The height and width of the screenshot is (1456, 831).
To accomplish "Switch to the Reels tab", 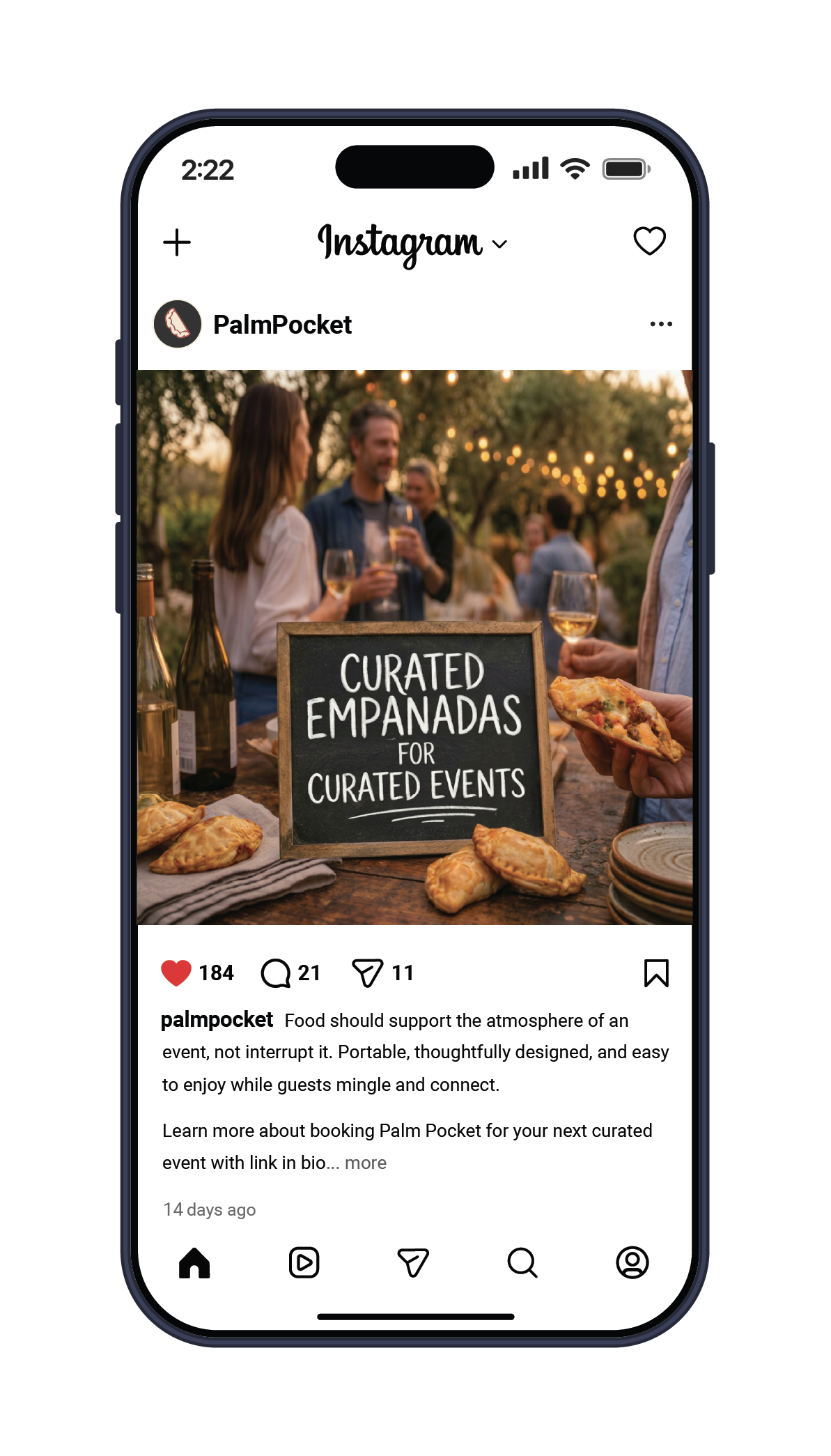I will [304, 1262].
